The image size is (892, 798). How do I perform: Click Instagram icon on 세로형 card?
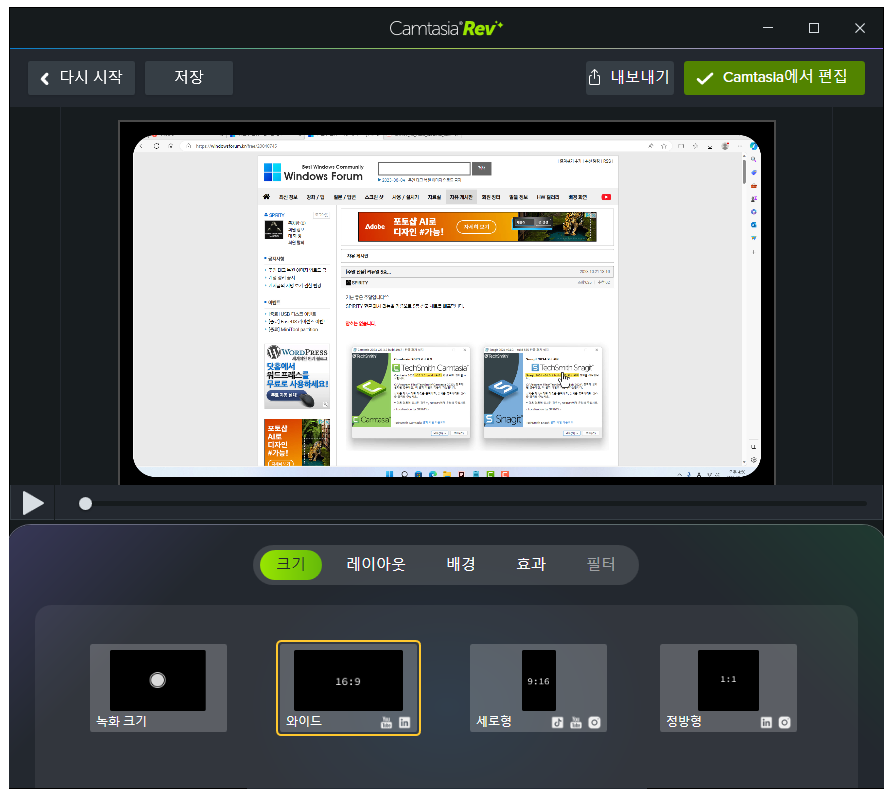pos(594,722)
